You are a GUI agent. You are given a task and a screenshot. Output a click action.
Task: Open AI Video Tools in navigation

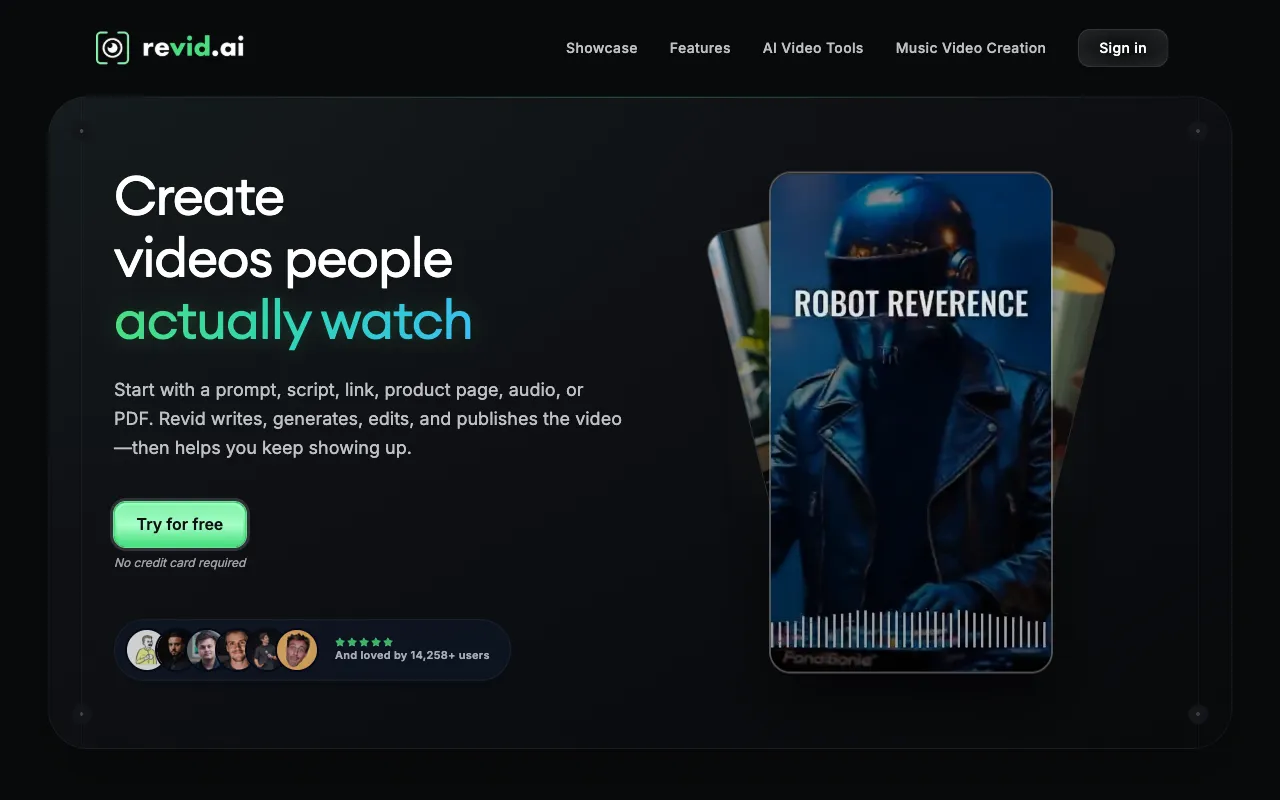[813, 48]
